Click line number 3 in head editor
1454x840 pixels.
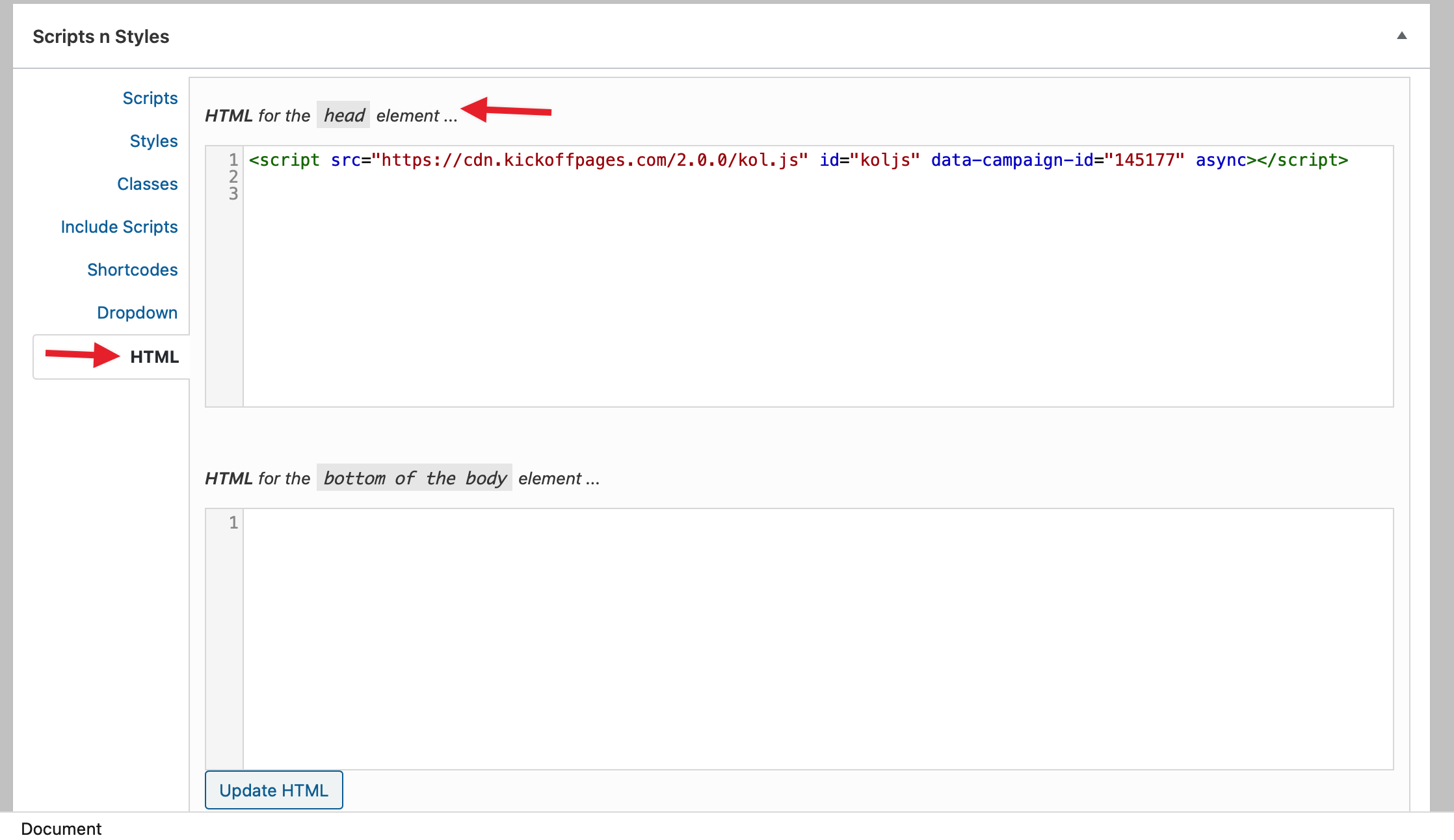click(233, 194)
